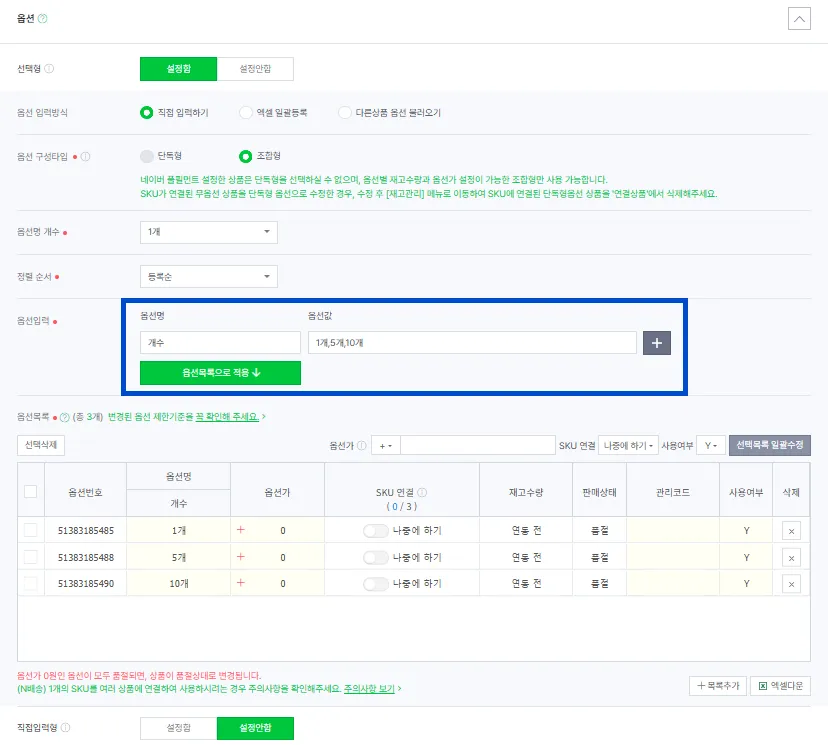The width and height of the screenshot is (828, 745).
Task: Open the info icon beside 직접입력형
Action: pyautogui.click(x=65, y=728)
